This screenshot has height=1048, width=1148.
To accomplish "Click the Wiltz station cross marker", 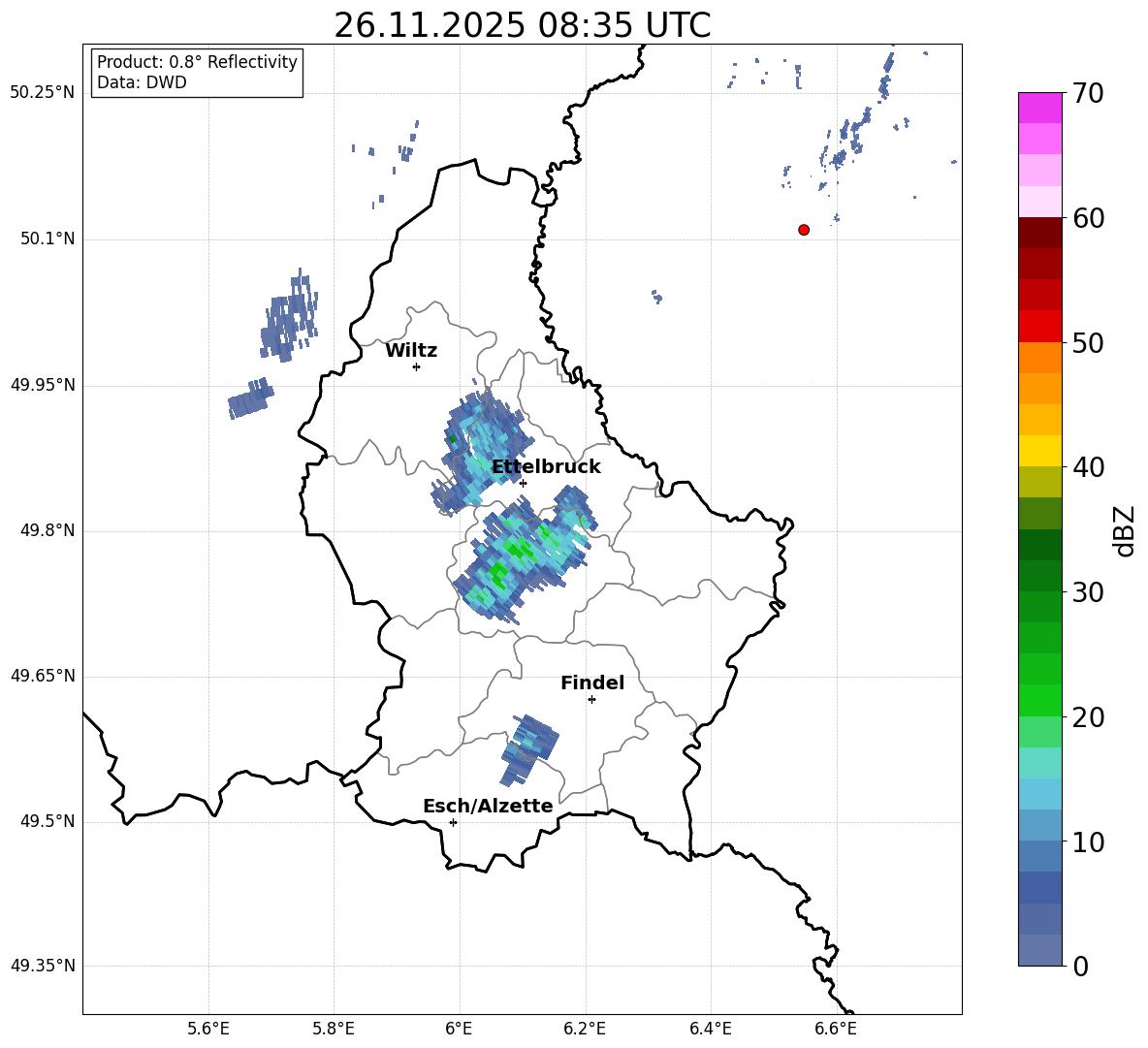I will tap(417, 367).
